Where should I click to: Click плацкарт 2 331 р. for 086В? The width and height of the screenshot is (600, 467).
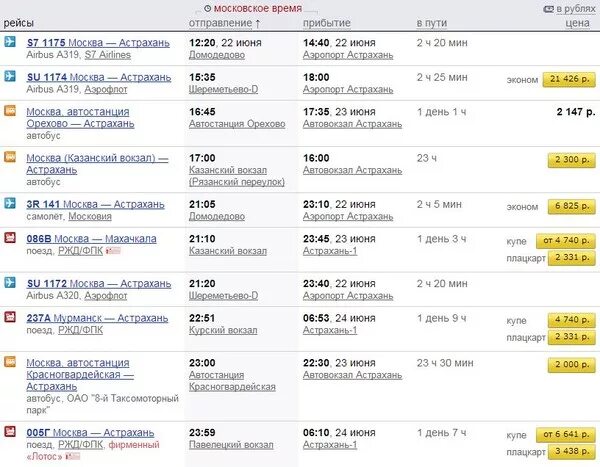(572, 258)
